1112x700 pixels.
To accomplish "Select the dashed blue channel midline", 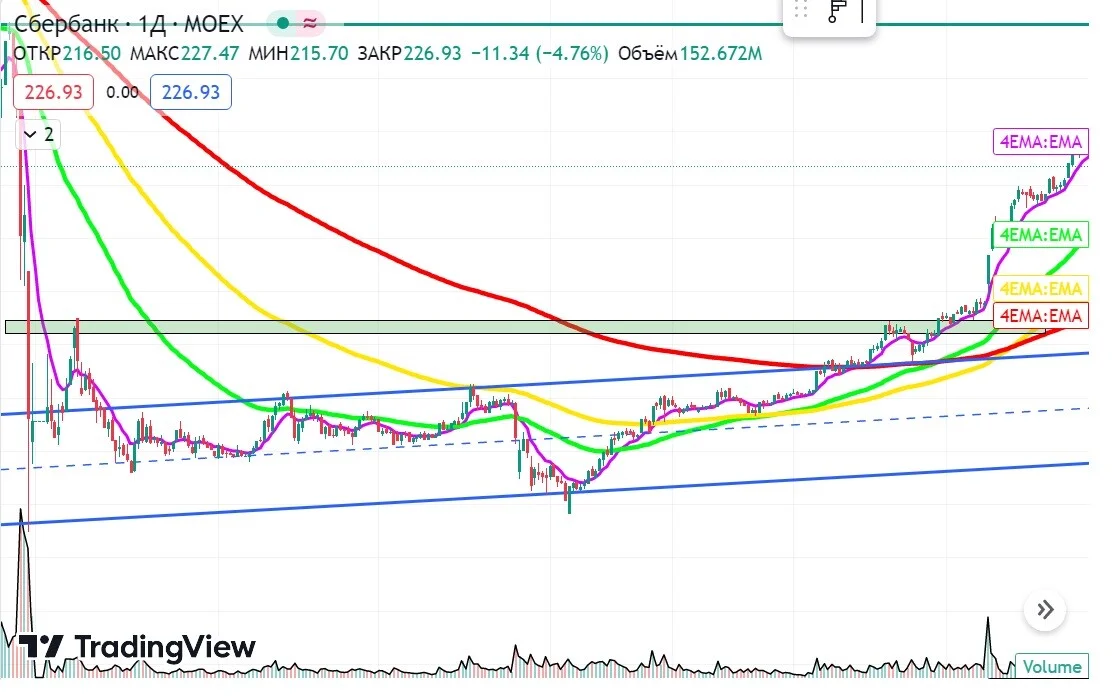I will (545, 439).
